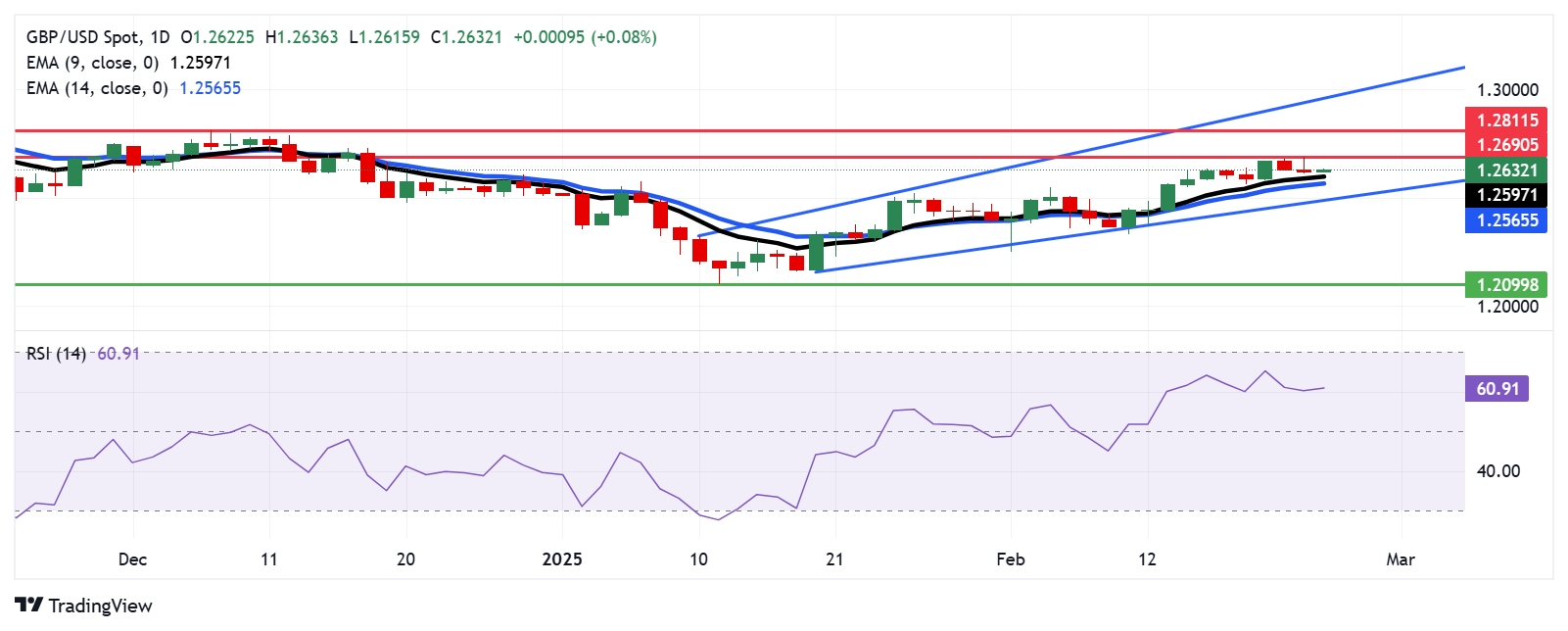Click the 2025 year marker on time axis
This screenshot has height=631, width=1568.
pos(562,559)
